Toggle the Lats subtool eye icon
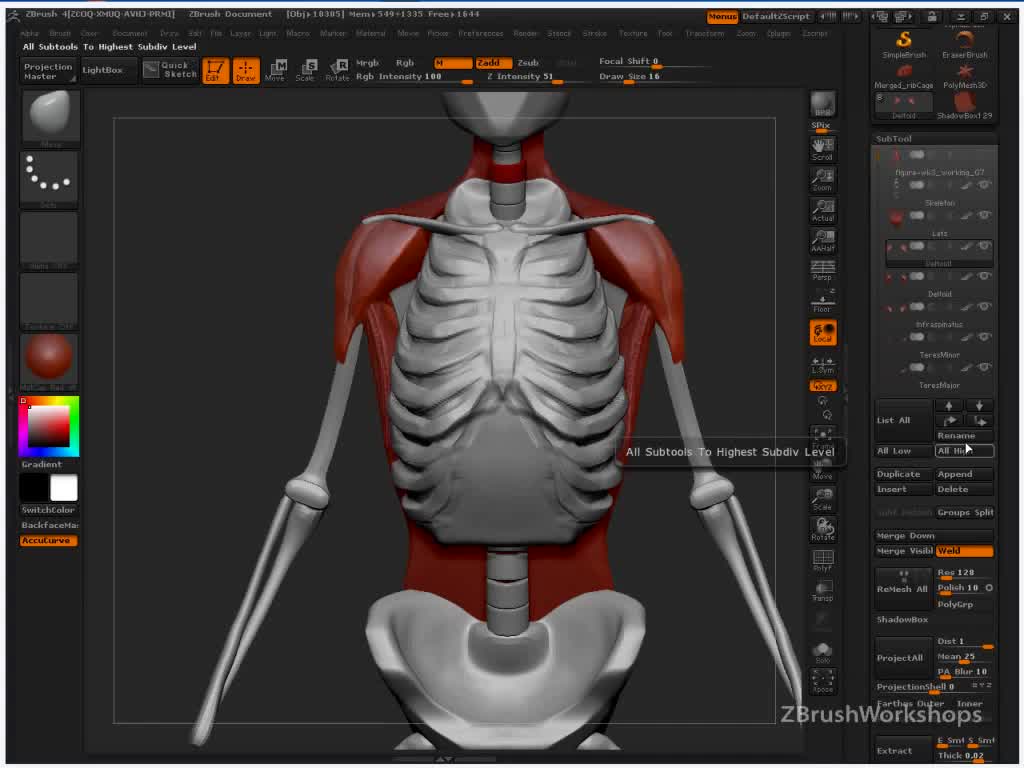Screen dimensions: 1024x768 point(984,215)
